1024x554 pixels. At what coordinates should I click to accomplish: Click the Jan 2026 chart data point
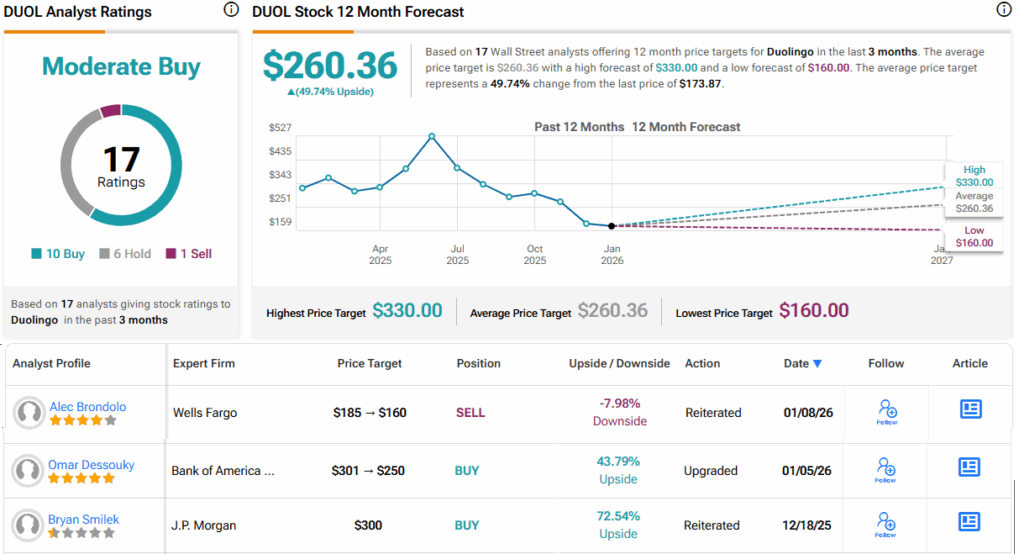pos(612,226)
